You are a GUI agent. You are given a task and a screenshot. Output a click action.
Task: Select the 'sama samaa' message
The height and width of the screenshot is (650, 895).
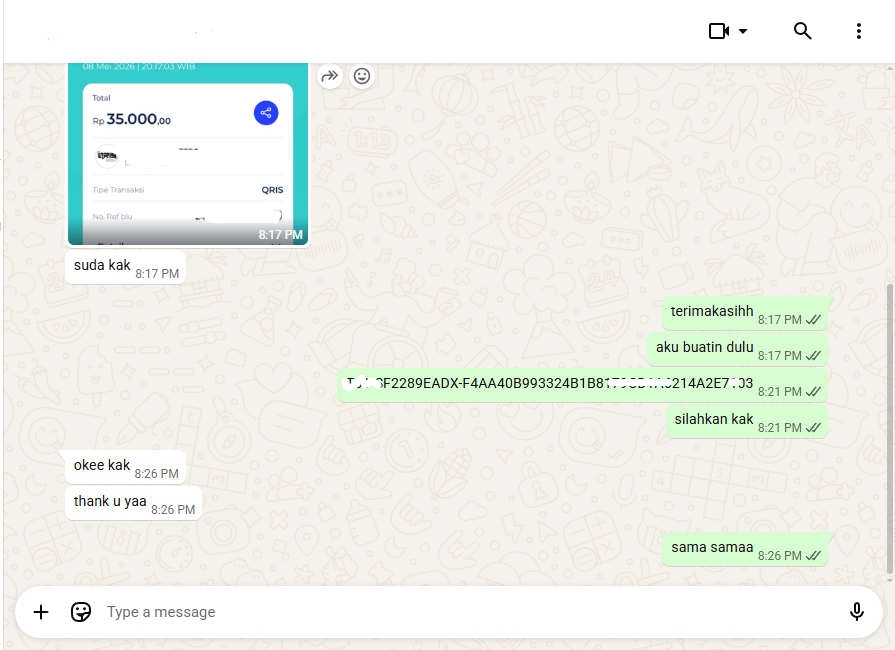pos(745,550)
